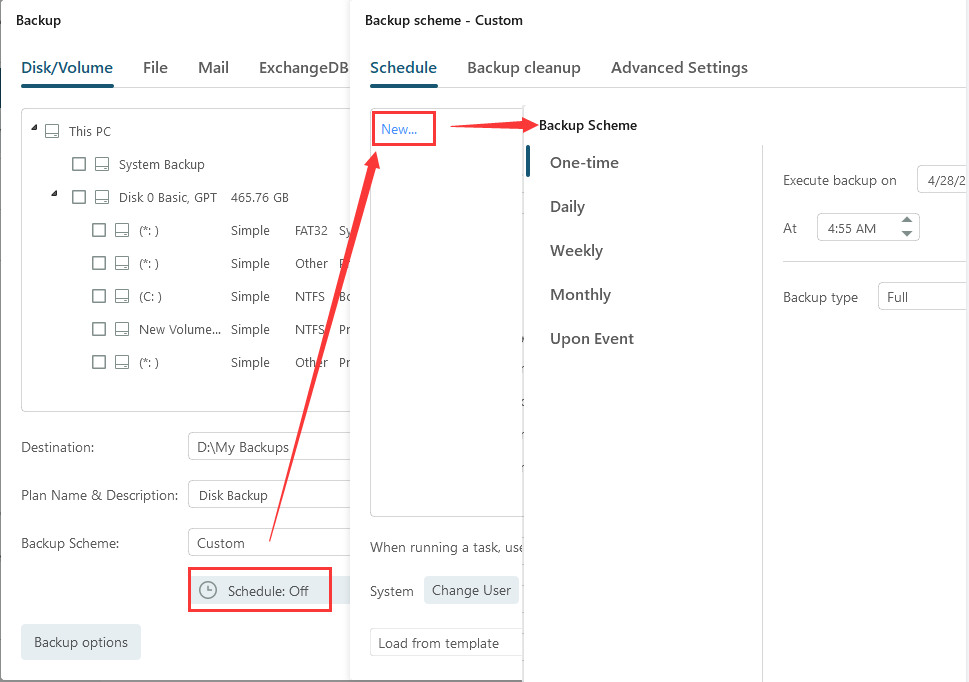Click the System Backup drive icon
This screenshot has width=969, height=682.
point(102,164)
